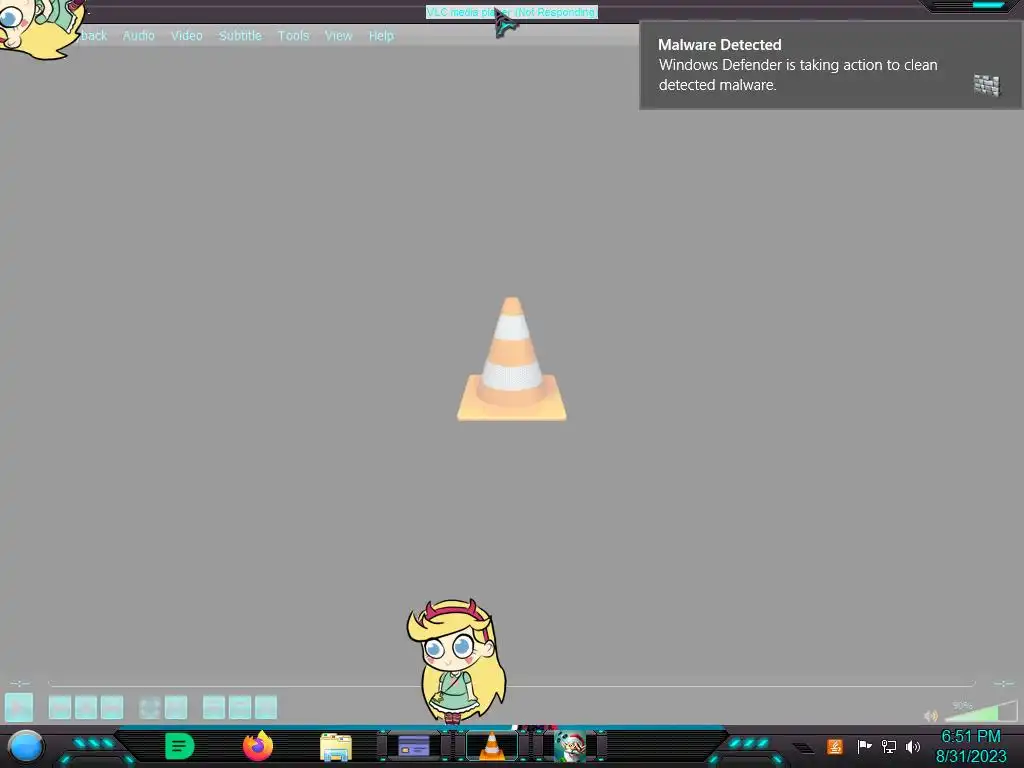Click the Java tray icon
The image size is (1024, 768).
[835, 746]
